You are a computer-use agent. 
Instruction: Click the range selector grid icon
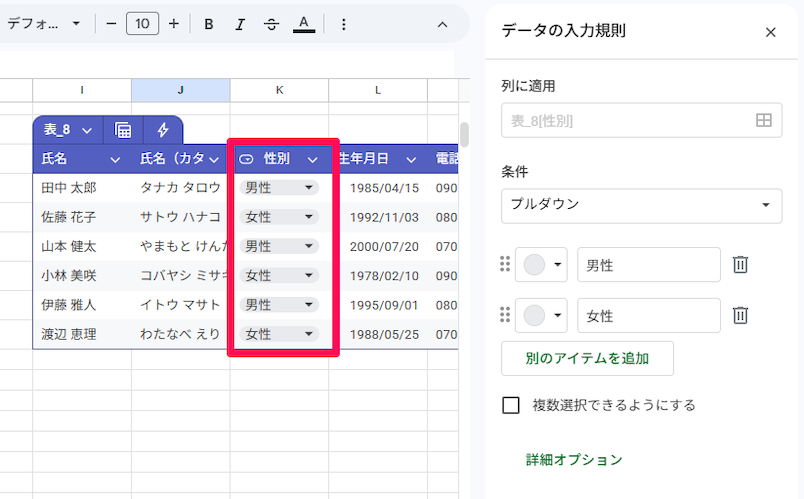tap(763, 121)
